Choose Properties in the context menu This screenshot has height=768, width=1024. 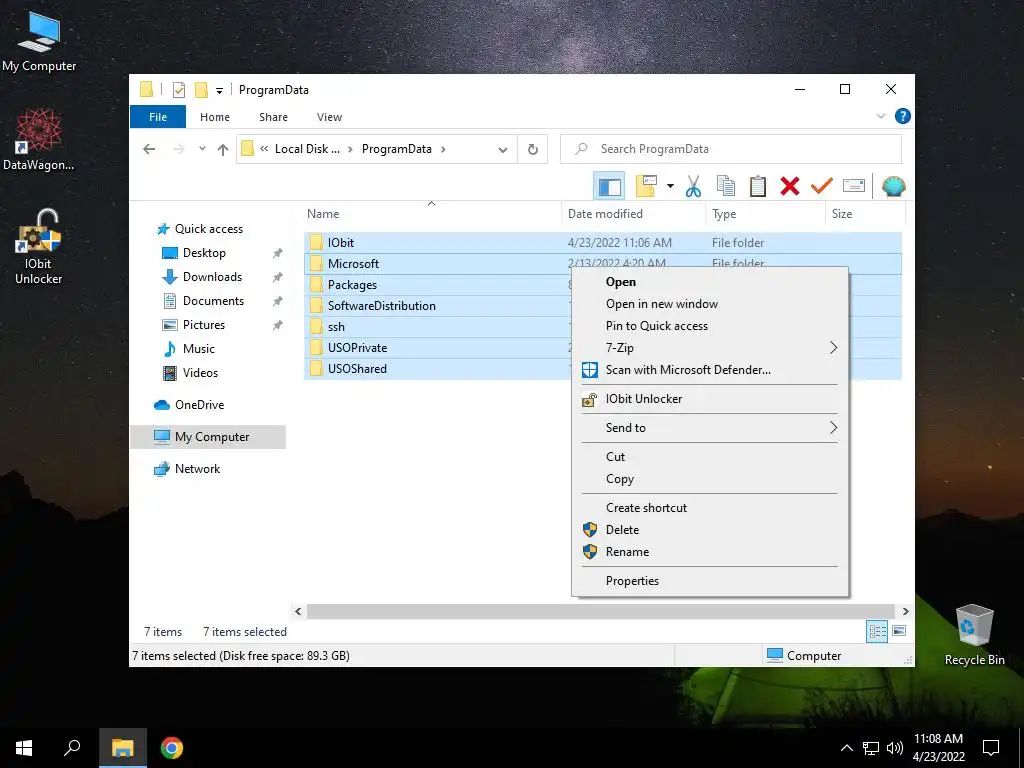coord(710,581)
